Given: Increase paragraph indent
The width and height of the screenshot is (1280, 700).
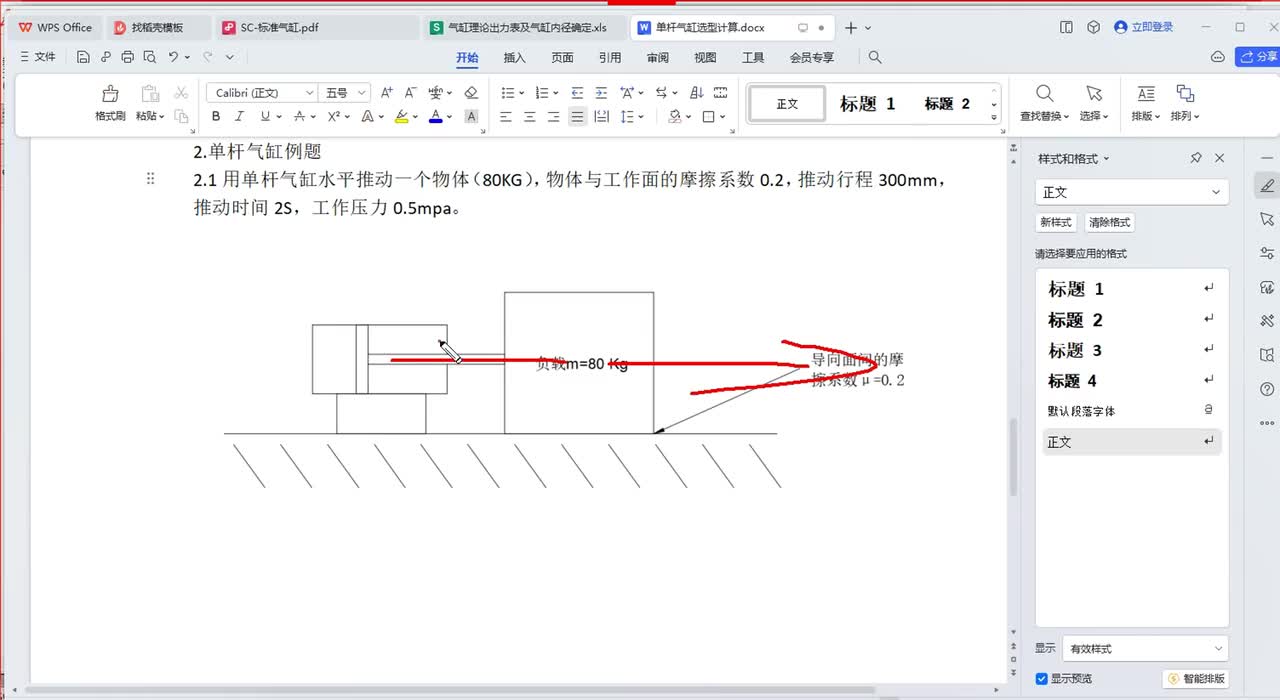Looking at the screenshot, I should point(601,93).
